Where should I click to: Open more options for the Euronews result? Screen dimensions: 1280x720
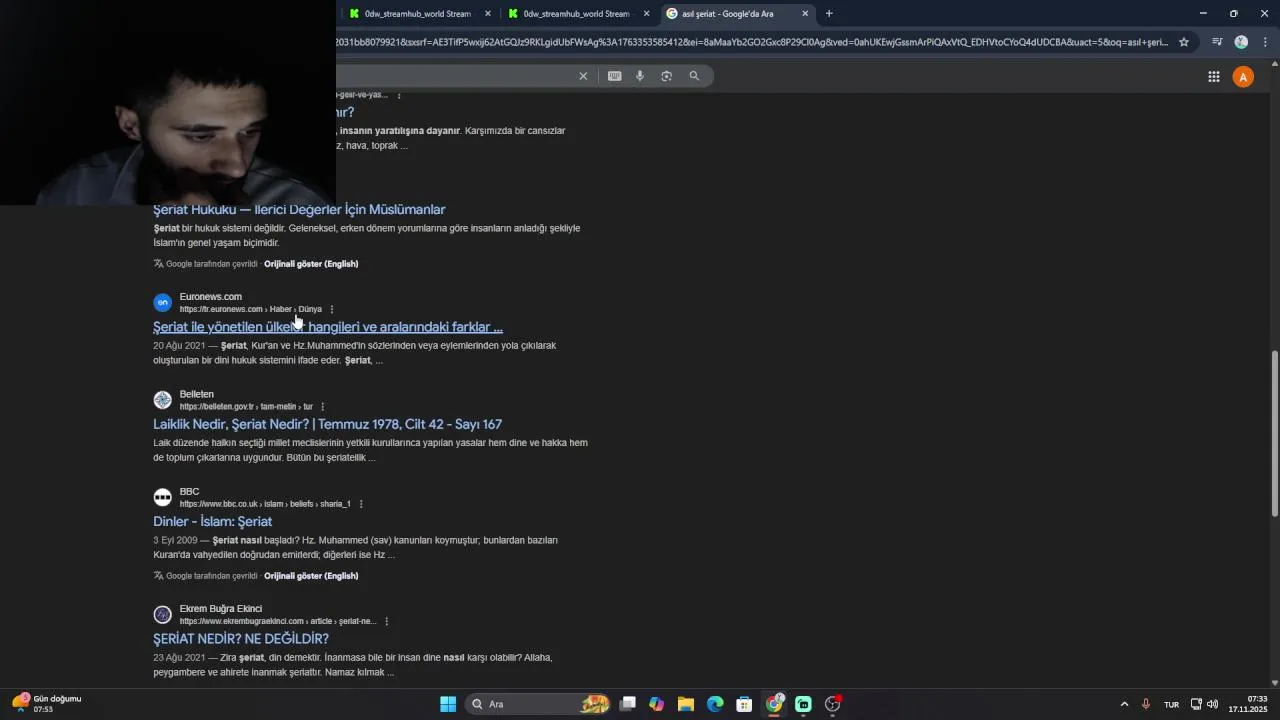pyautogui.click(x=332, y=309)
